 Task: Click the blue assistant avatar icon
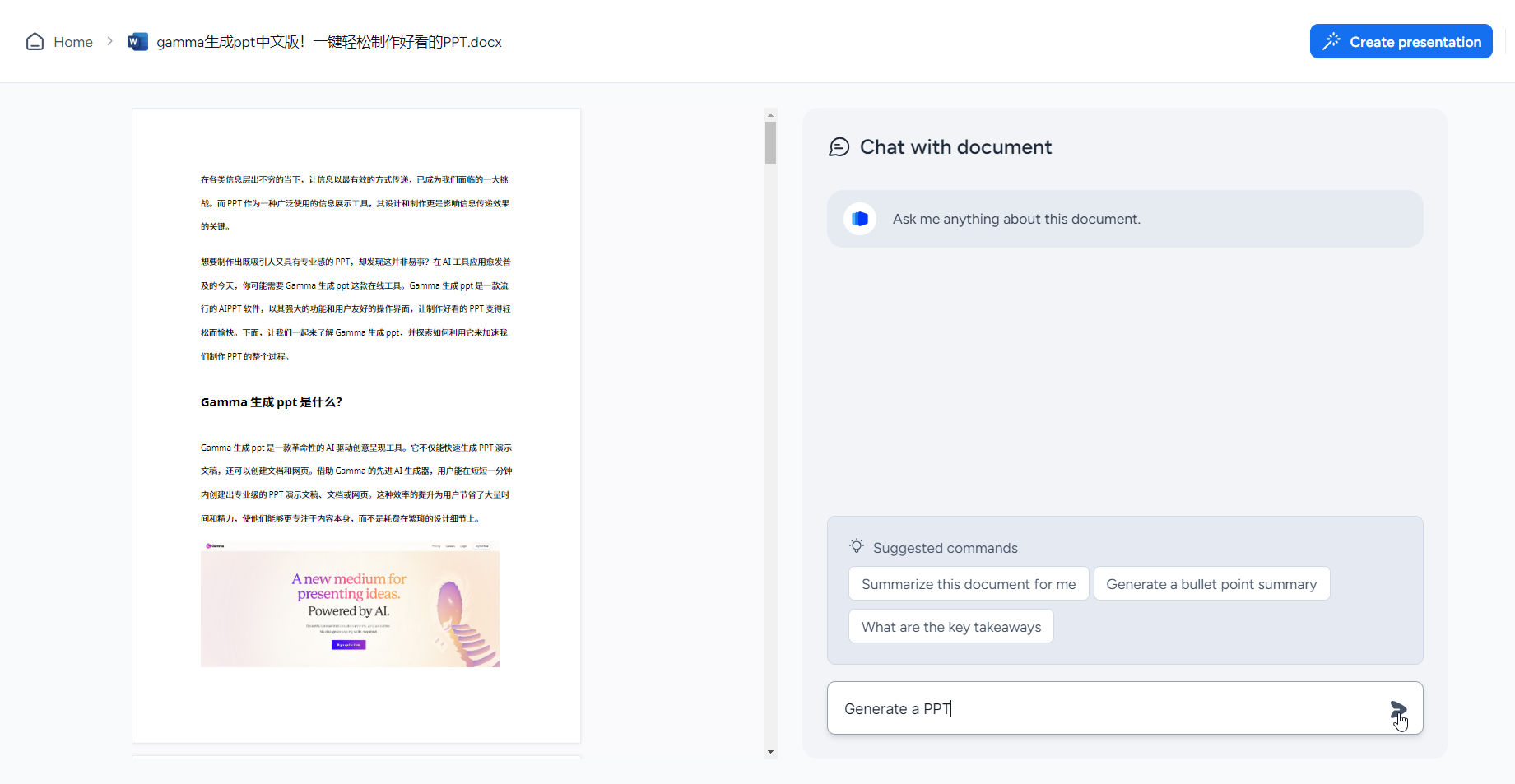tap(860, 219)
